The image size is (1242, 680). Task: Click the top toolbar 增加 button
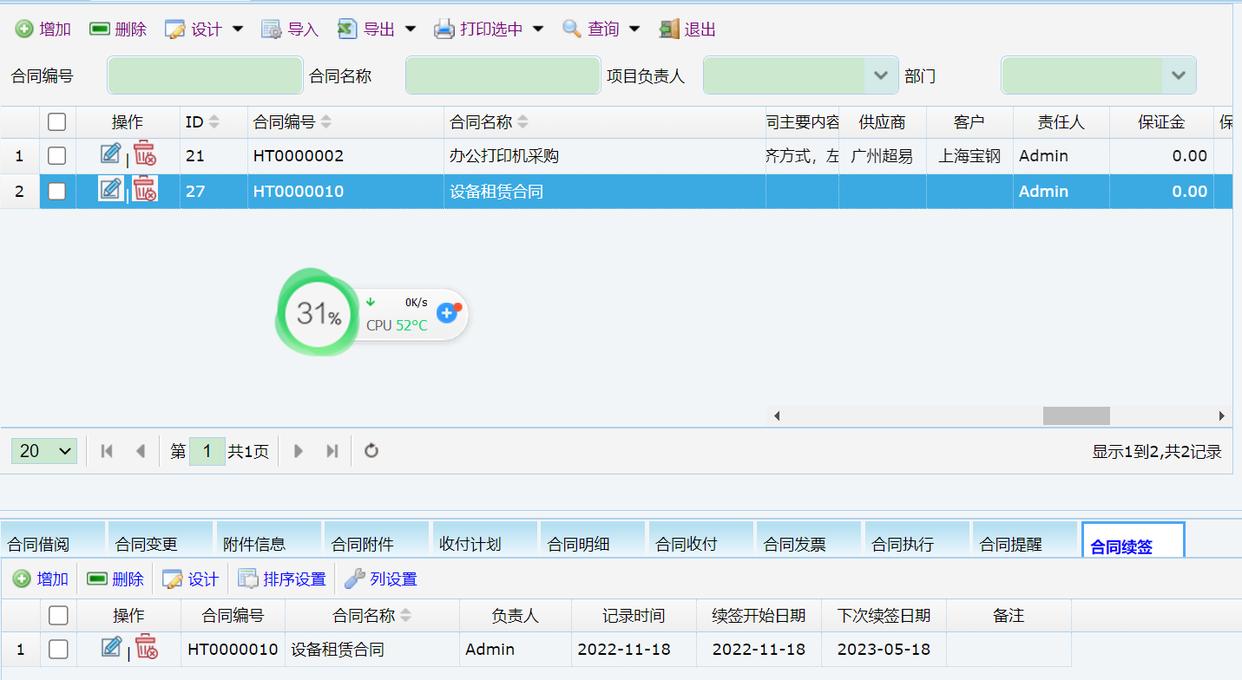[43, 29]
